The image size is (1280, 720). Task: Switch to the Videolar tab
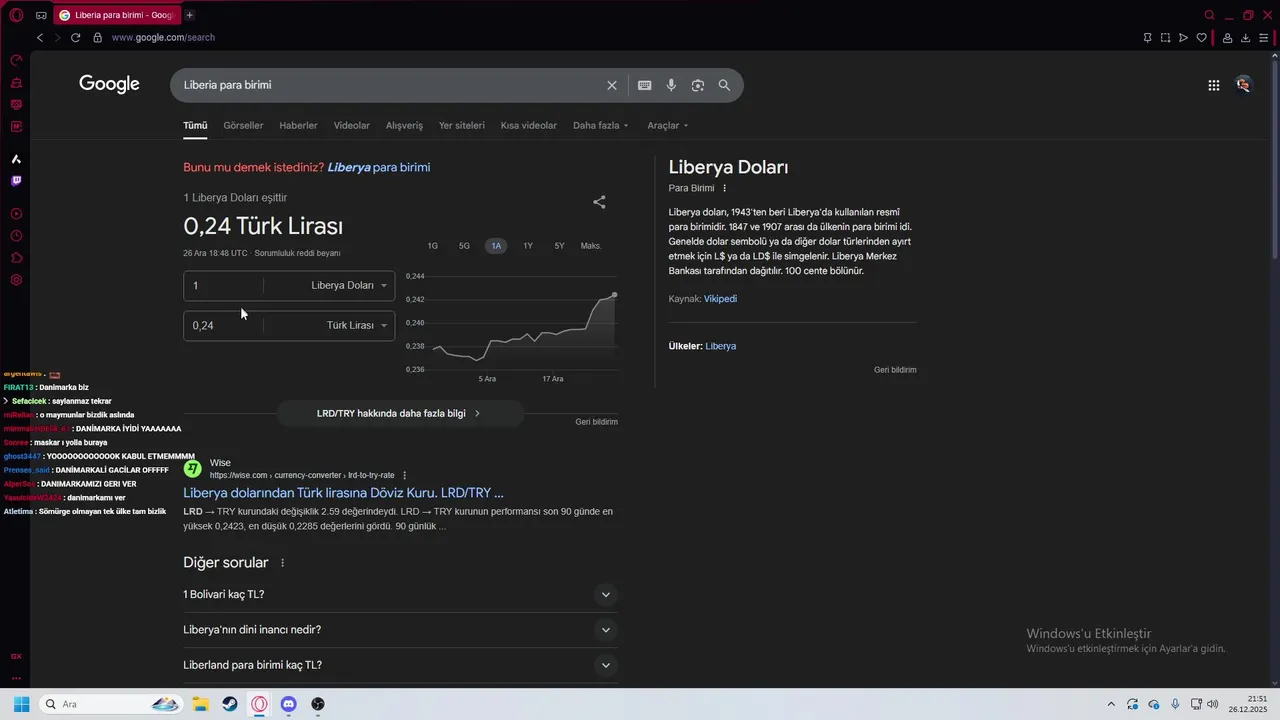[x=352, y=125]
